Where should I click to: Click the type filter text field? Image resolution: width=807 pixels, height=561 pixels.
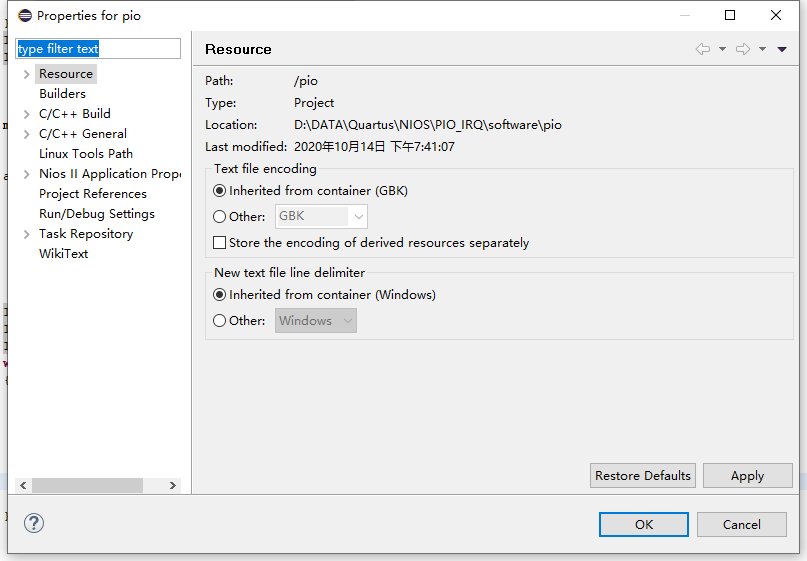click(x=98, y=48)
